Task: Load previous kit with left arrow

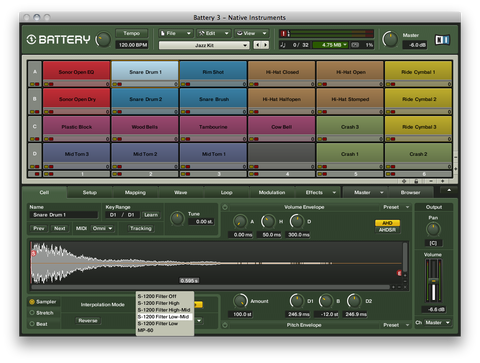Action: (x=257, y=45)
